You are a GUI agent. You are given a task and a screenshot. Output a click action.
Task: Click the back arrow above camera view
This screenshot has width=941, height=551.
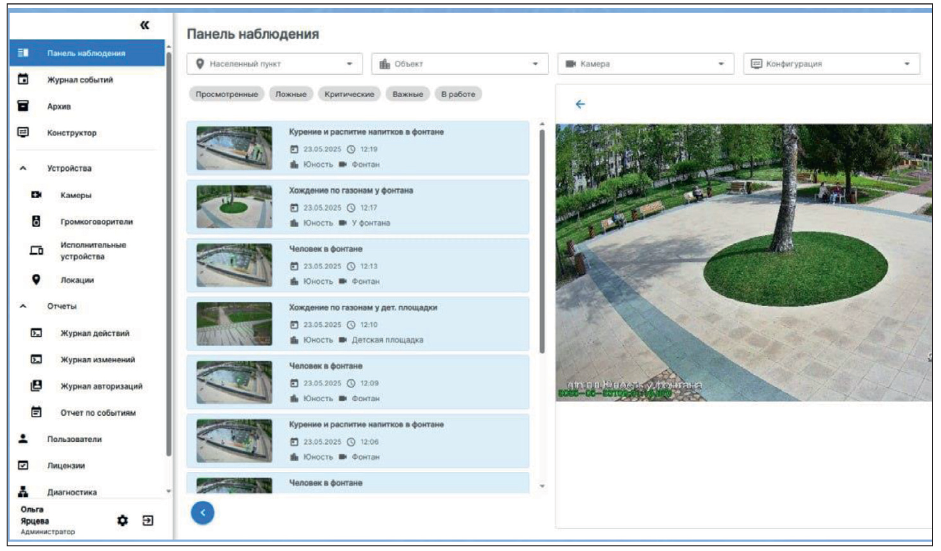580,104
